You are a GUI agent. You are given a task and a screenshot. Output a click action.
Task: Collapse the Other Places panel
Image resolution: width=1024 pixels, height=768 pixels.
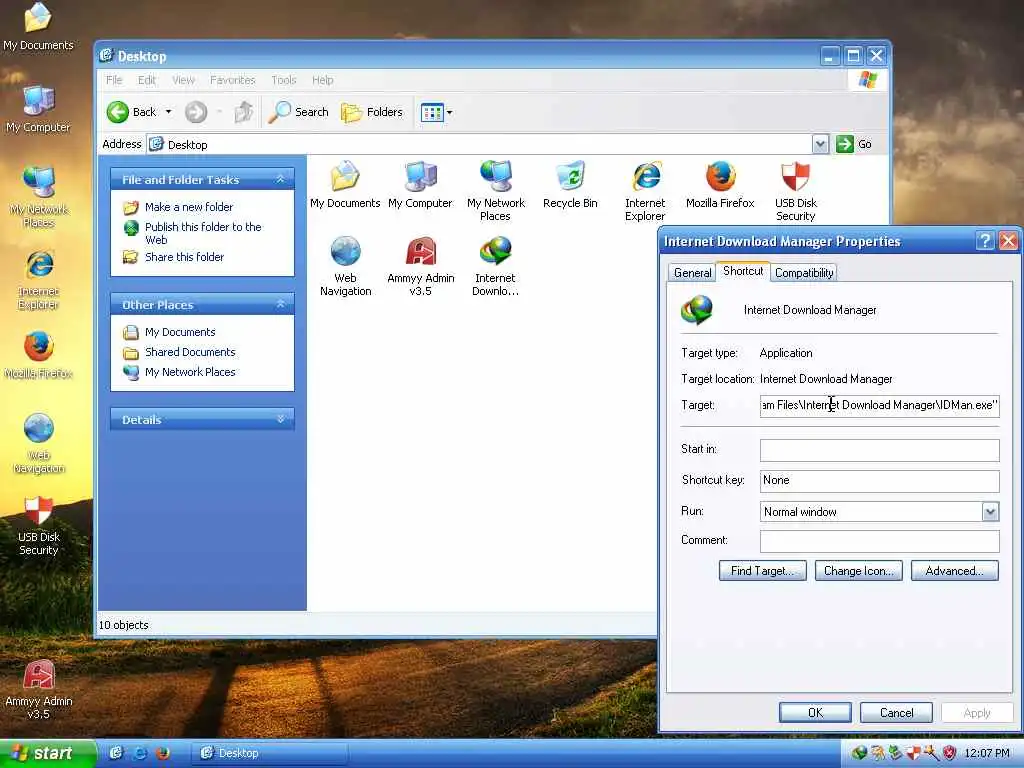click(281, 304)
